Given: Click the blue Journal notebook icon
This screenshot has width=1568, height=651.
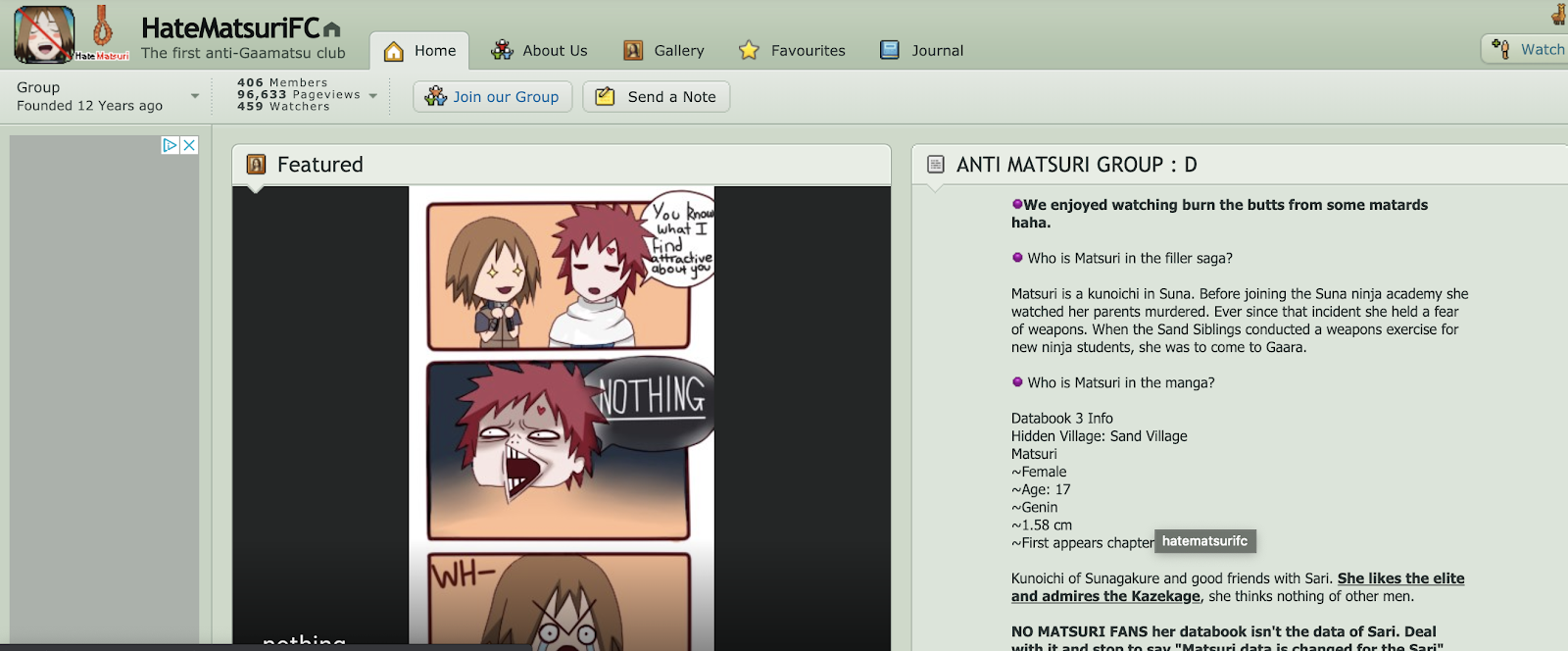Looking at the screenshot, I should click(890, 50).
